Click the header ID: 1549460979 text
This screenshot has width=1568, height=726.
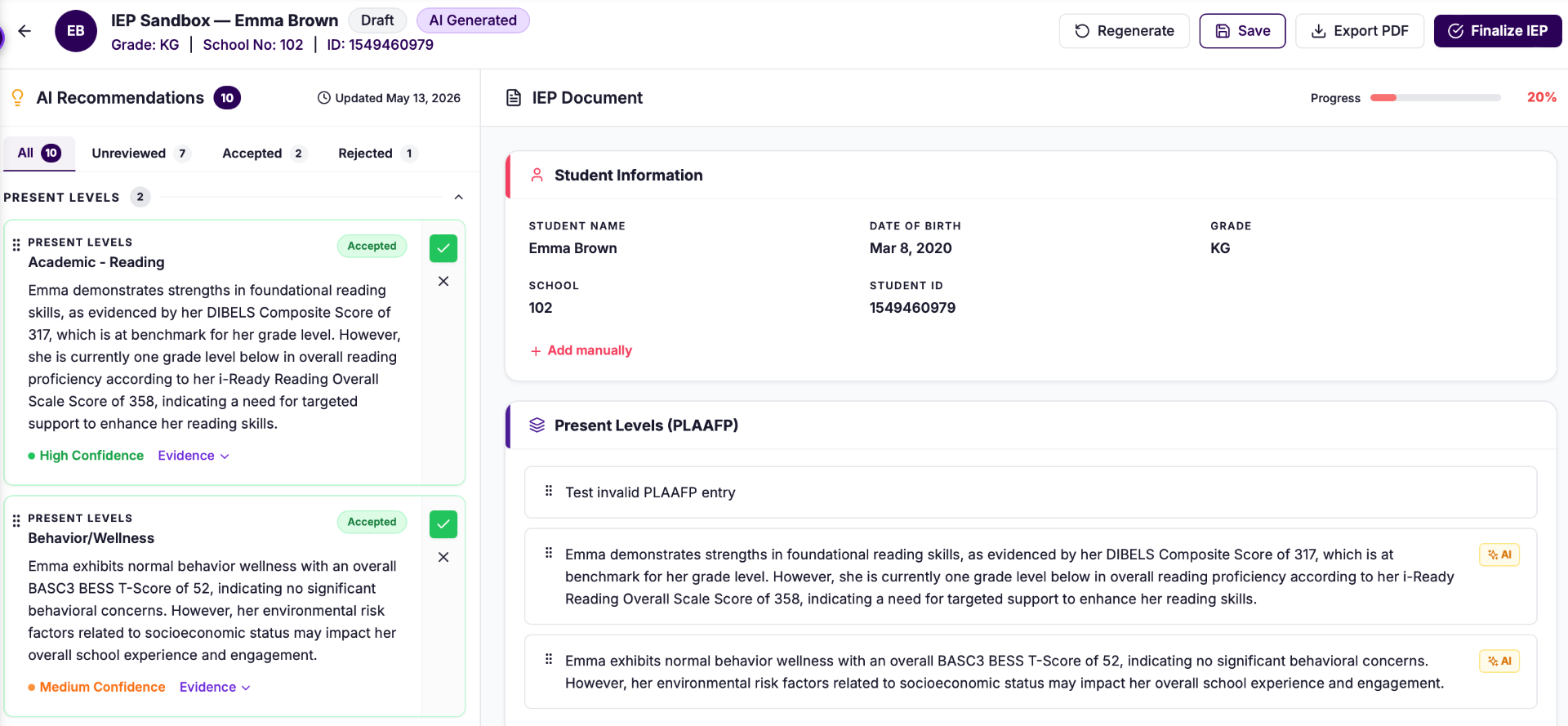(381, 45)
